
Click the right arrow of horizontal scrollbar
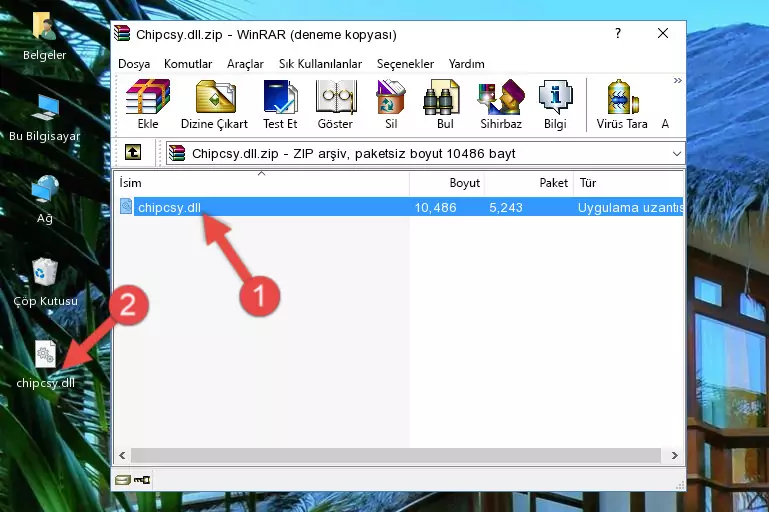[674, 455]
